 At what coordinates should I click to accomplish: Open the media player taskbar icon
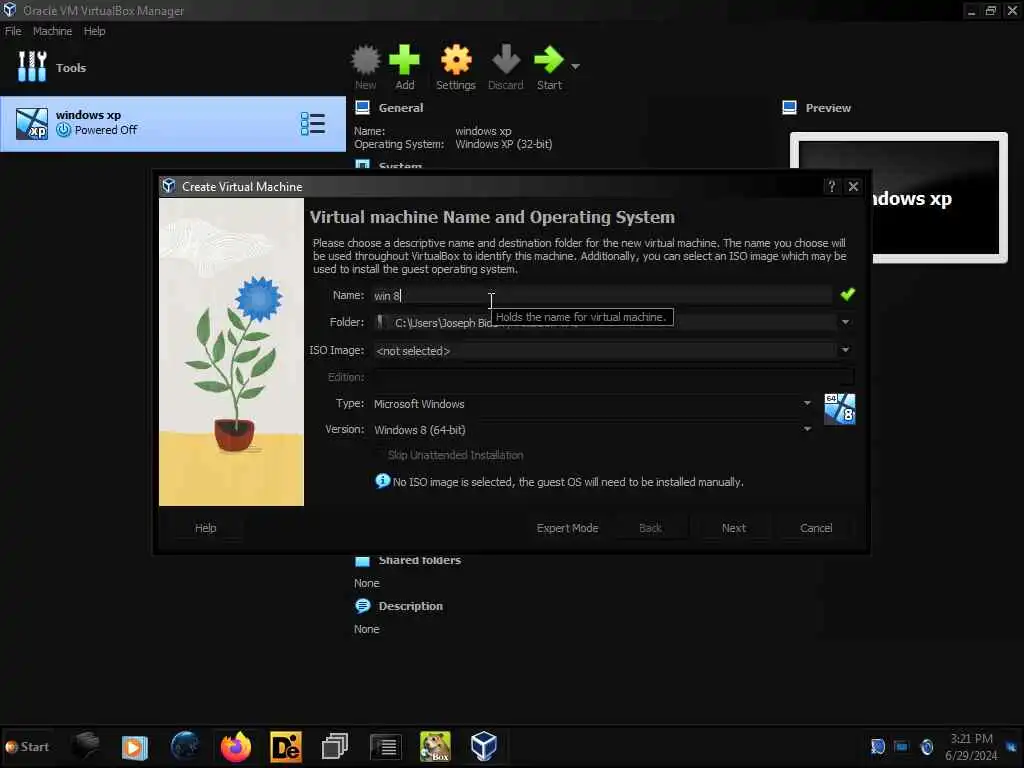pos(135,746)
